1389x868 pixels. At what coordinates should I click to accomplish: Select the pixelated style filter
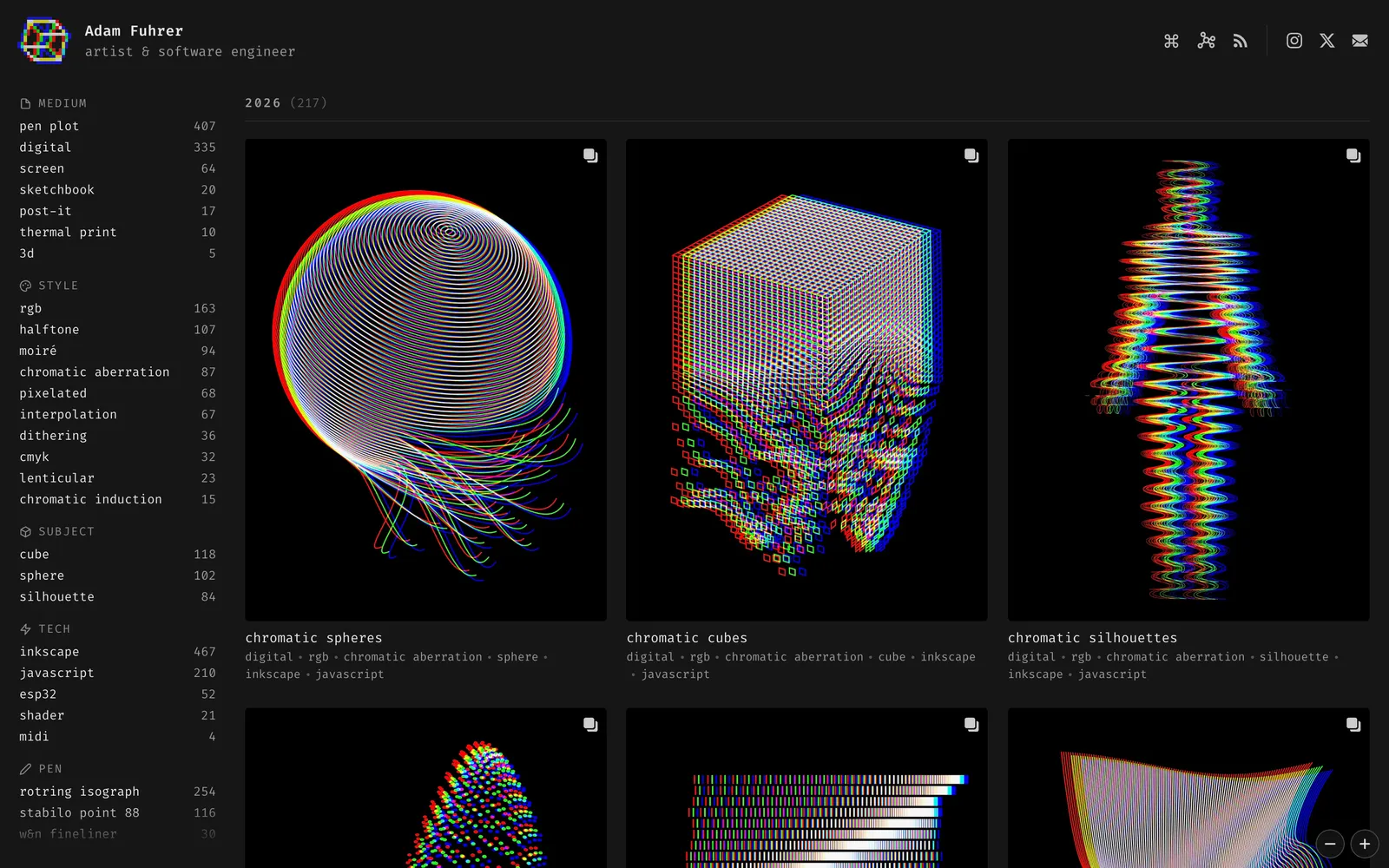pos(117,393)
